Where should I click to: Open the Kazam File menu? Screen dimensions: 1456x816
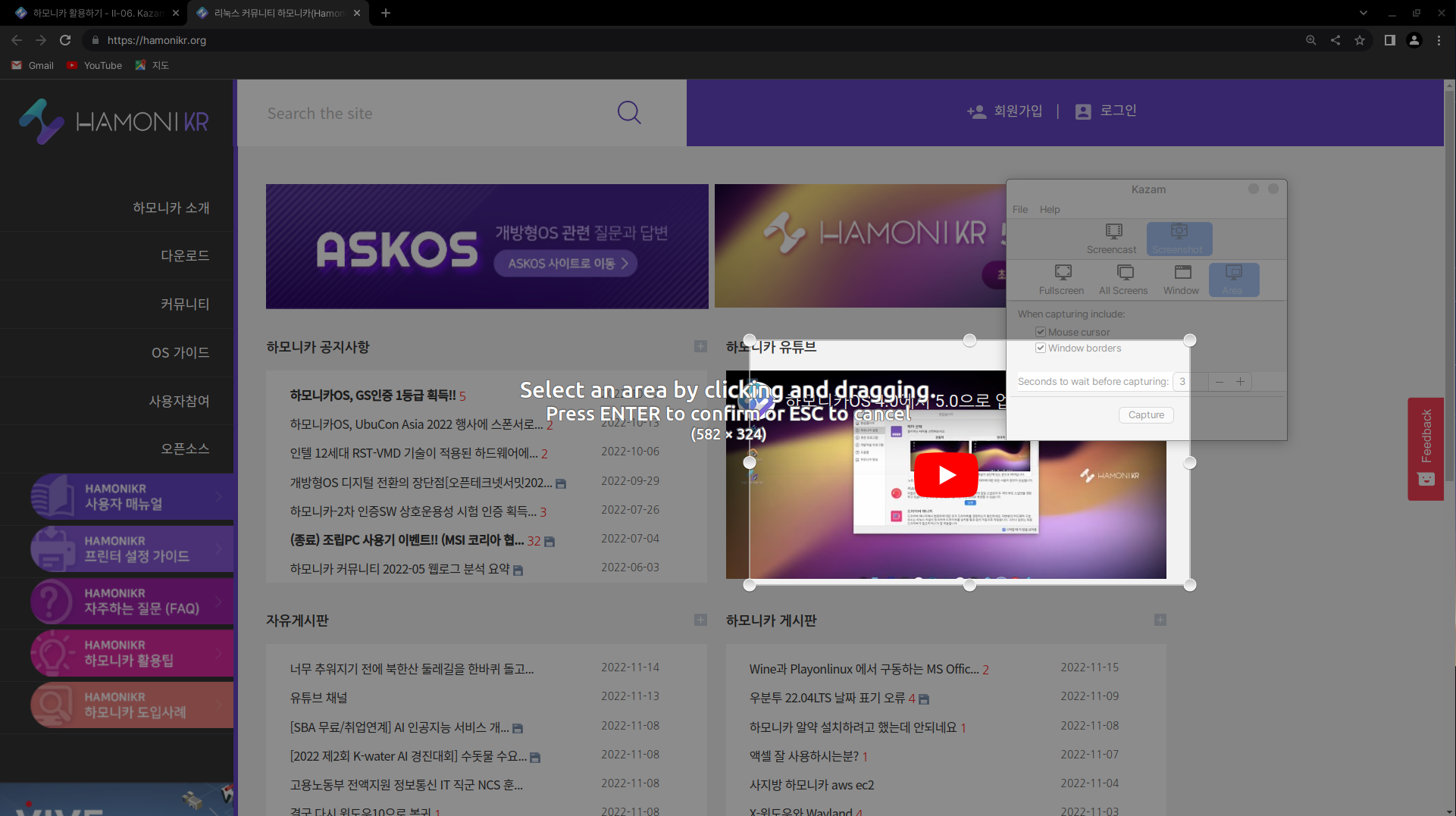coord(1020,209)
